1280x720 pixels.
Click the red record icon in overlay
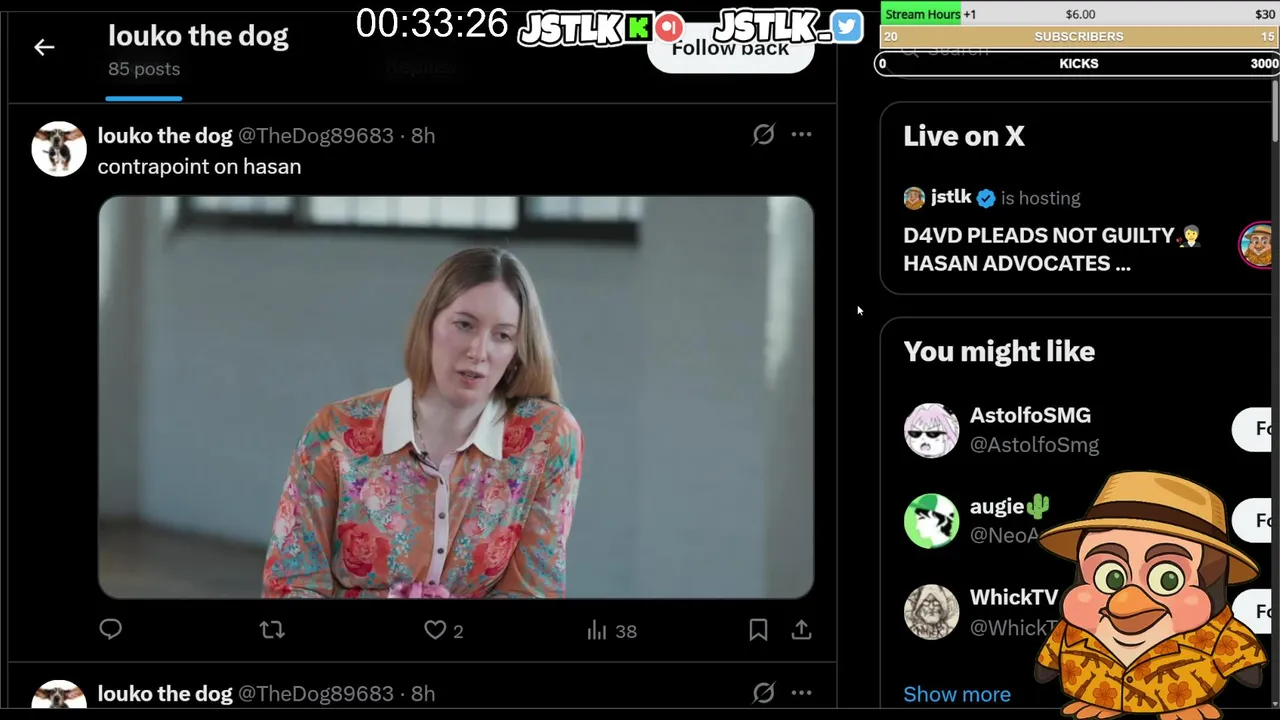pyautogui.click(x=670, y=27)
